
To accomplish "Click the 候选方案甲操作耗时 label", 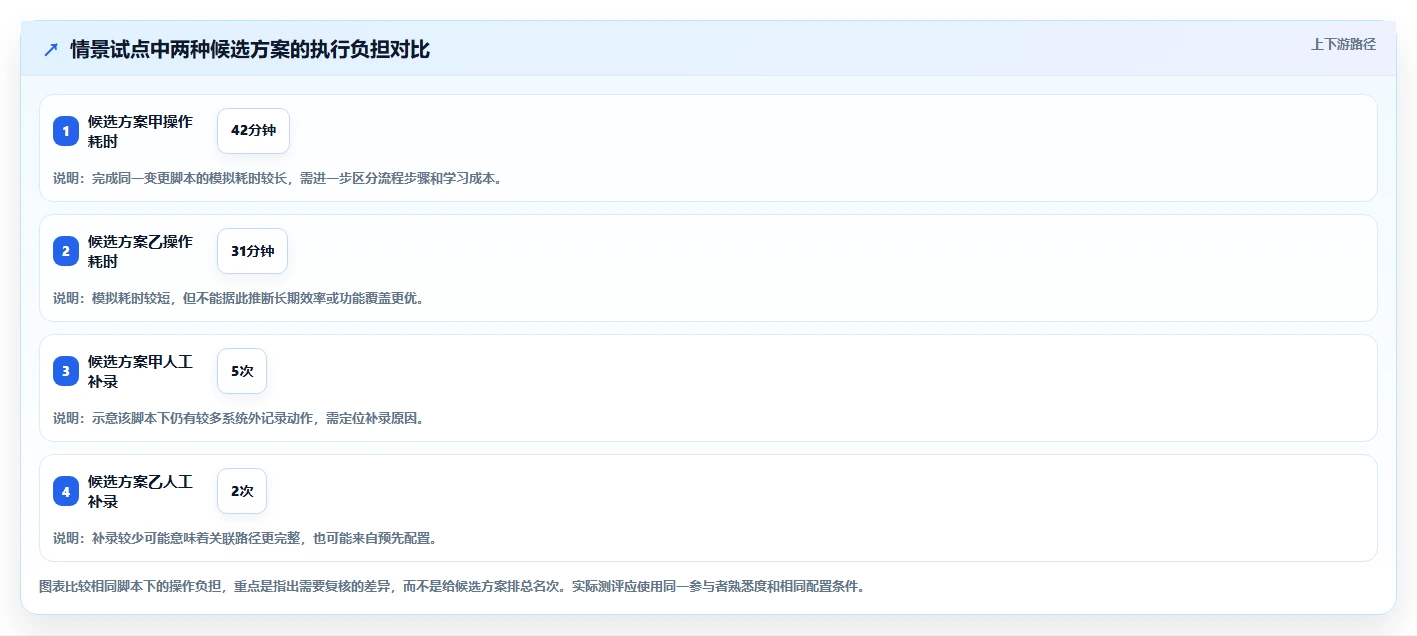I will click(x=140, y=131).
